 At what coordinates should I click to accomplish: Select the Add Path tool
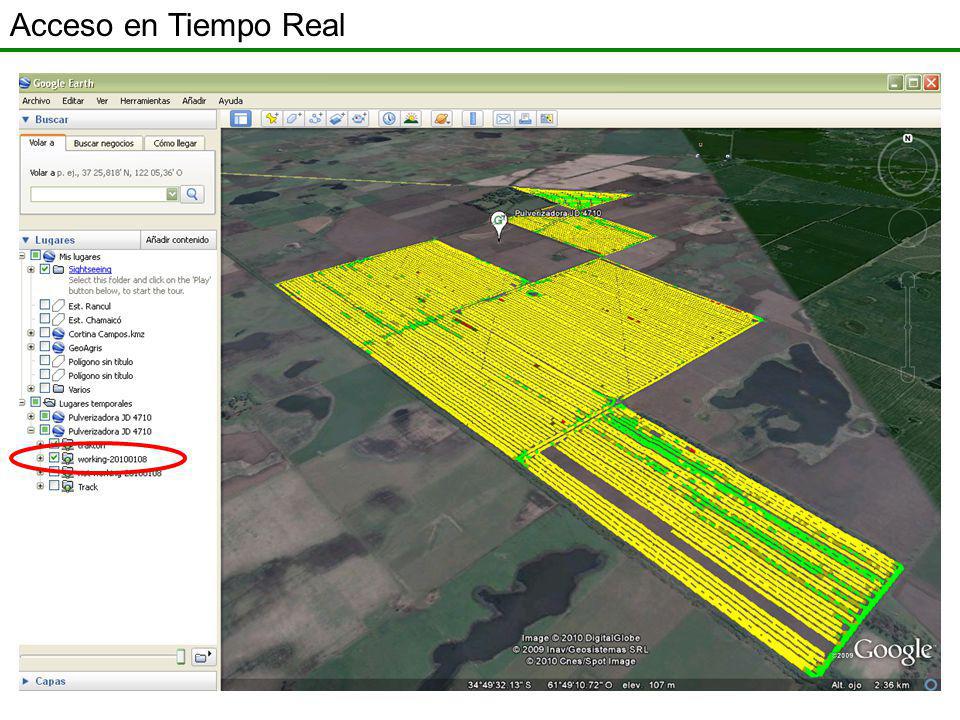(315, 119)
